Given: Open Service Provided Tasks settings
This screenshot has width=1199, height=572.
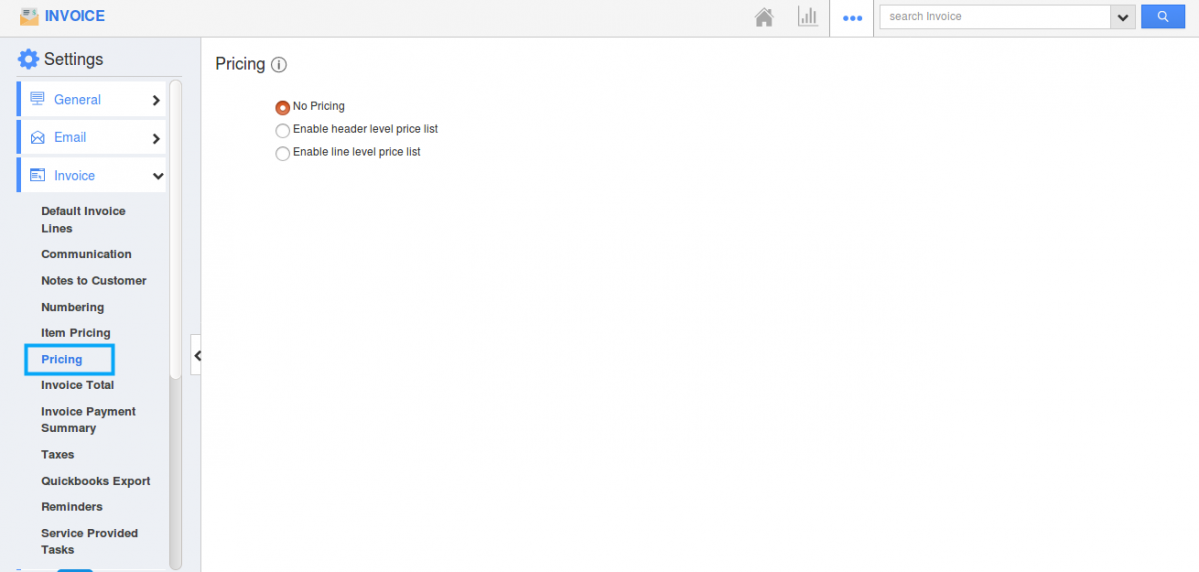Looking at the screenshot, I should click(89, 541).
